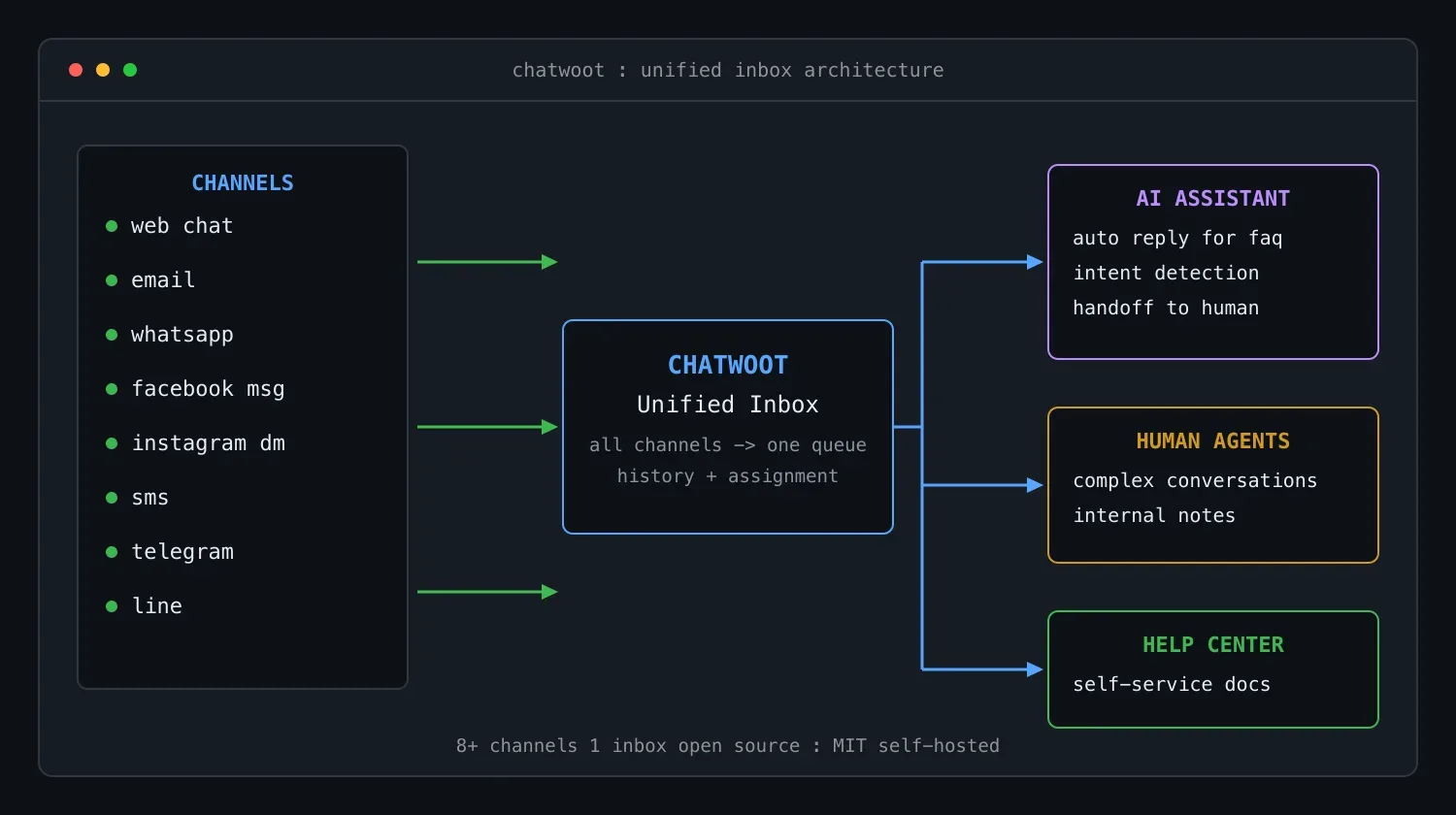Select the 'self-service docs' line
Image resolution: width=1456 pixels, height=815 pixels.
pyautogui.click(x=1172, y=685)
